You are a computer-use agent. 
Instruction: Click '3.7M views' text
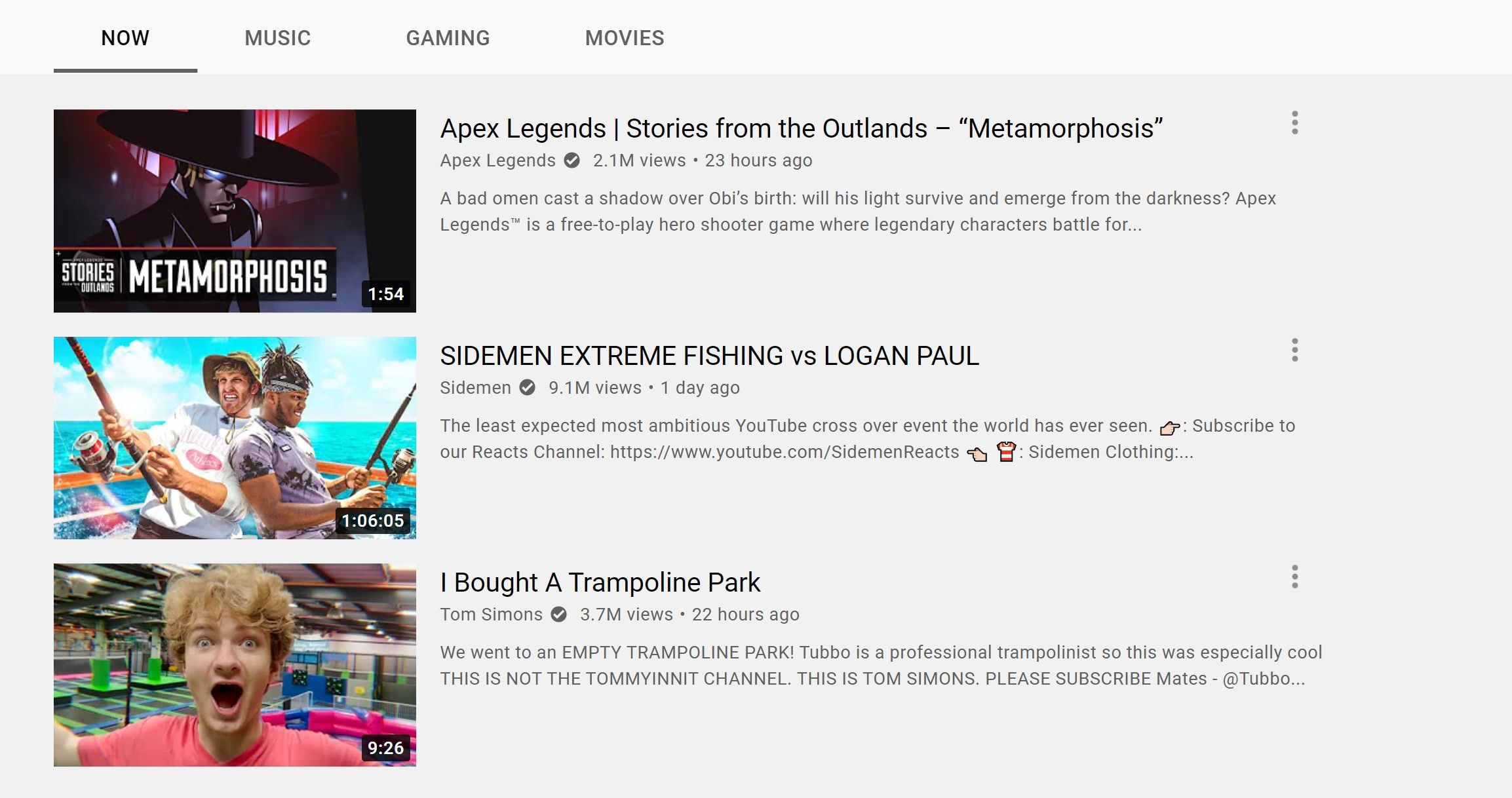[627, 615]
